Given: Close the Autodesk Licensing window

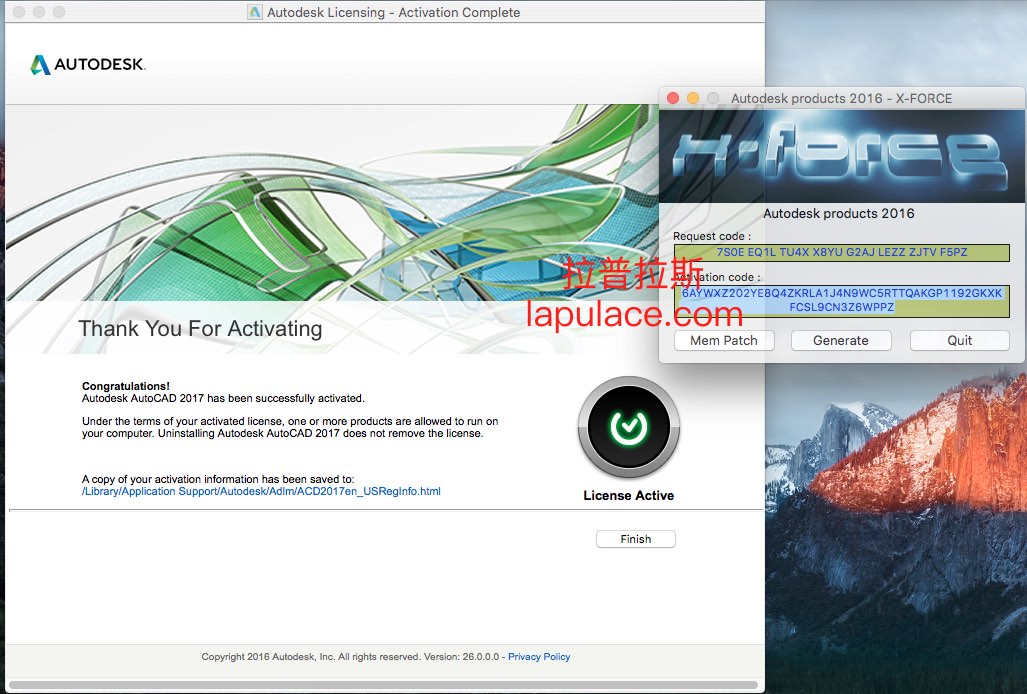Looking at the screenshot, I should click(x=18, y=13).
